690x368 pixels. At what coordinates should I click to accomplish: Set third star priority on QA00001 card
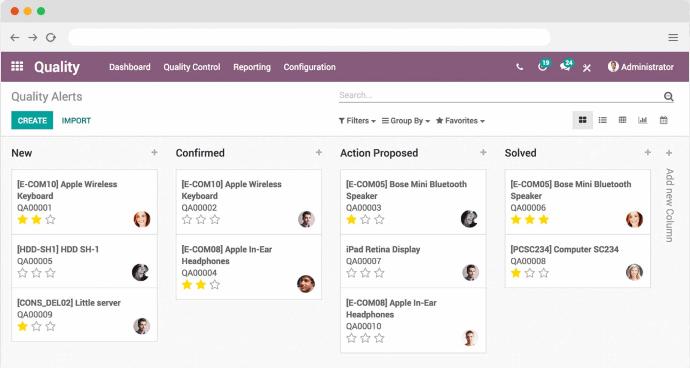click(x=51, y=219)
